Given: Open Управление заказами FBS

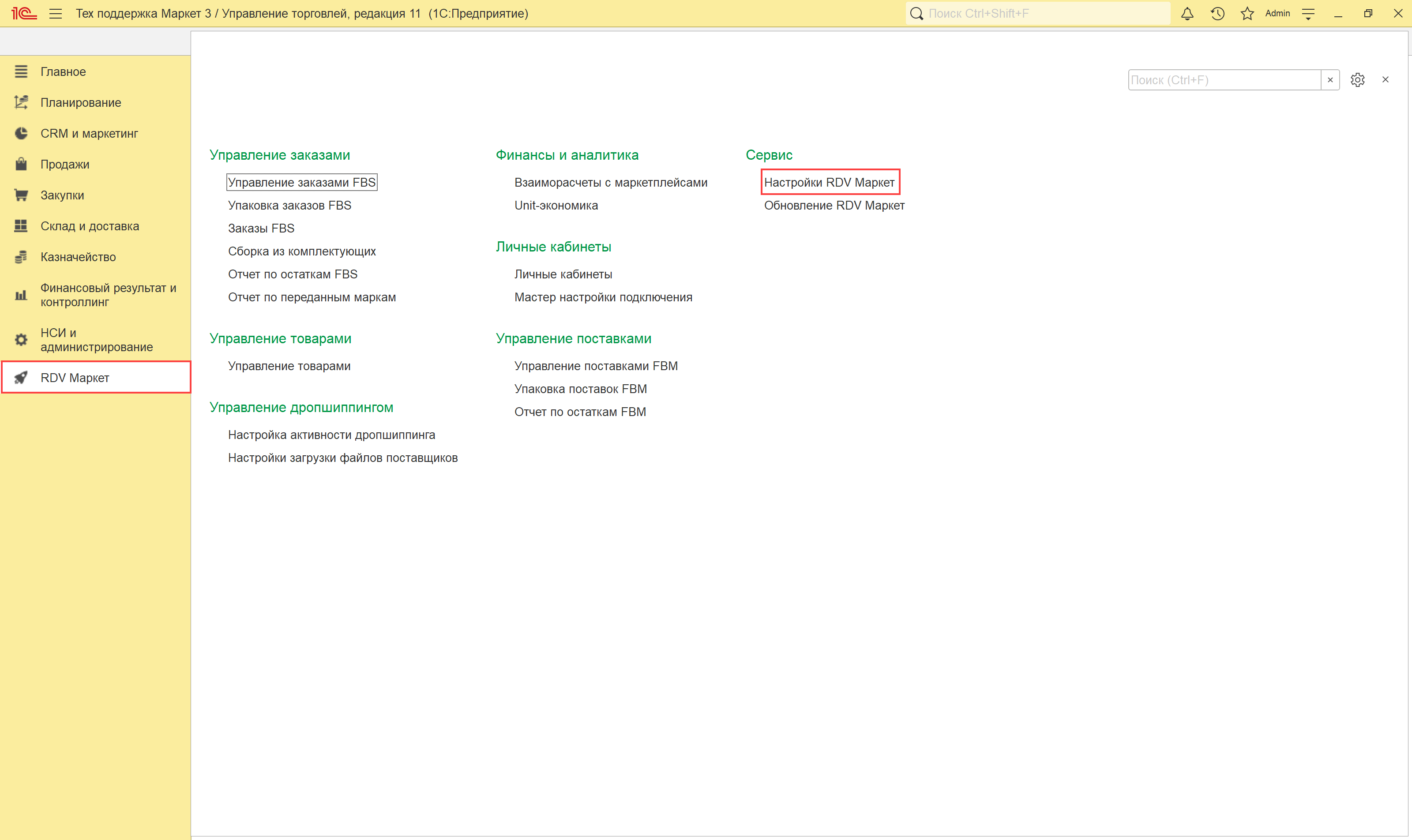Looking at the screenshot, I should tap(301, 182).
